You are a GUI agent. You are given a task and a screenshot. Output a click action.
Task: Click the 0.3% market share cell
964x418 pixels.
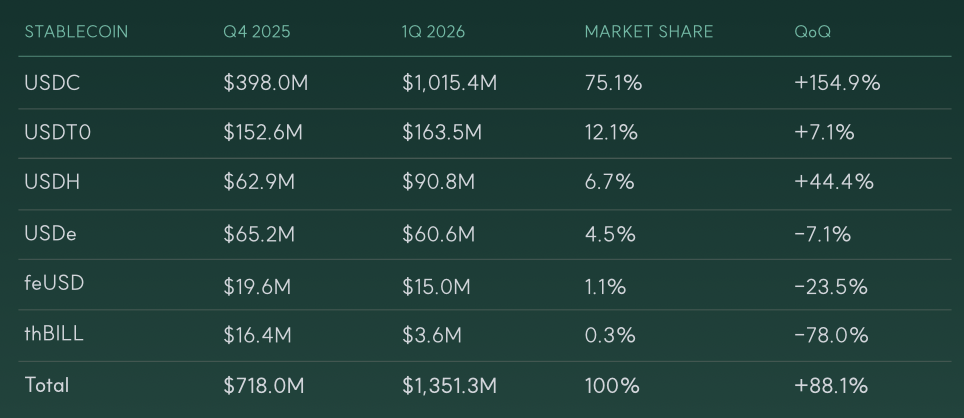pyautogui.click(x=610, y=335)
